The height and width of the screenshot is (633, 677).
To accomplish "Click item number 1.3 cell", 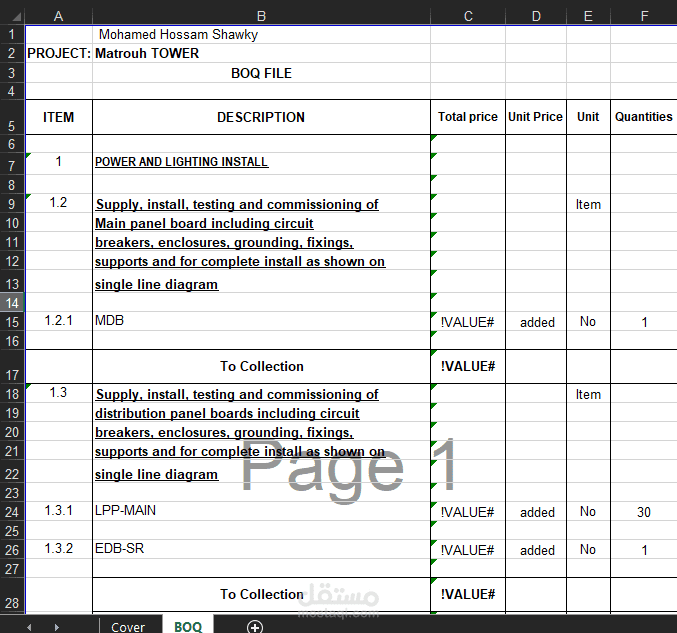I will coord(59,392).
